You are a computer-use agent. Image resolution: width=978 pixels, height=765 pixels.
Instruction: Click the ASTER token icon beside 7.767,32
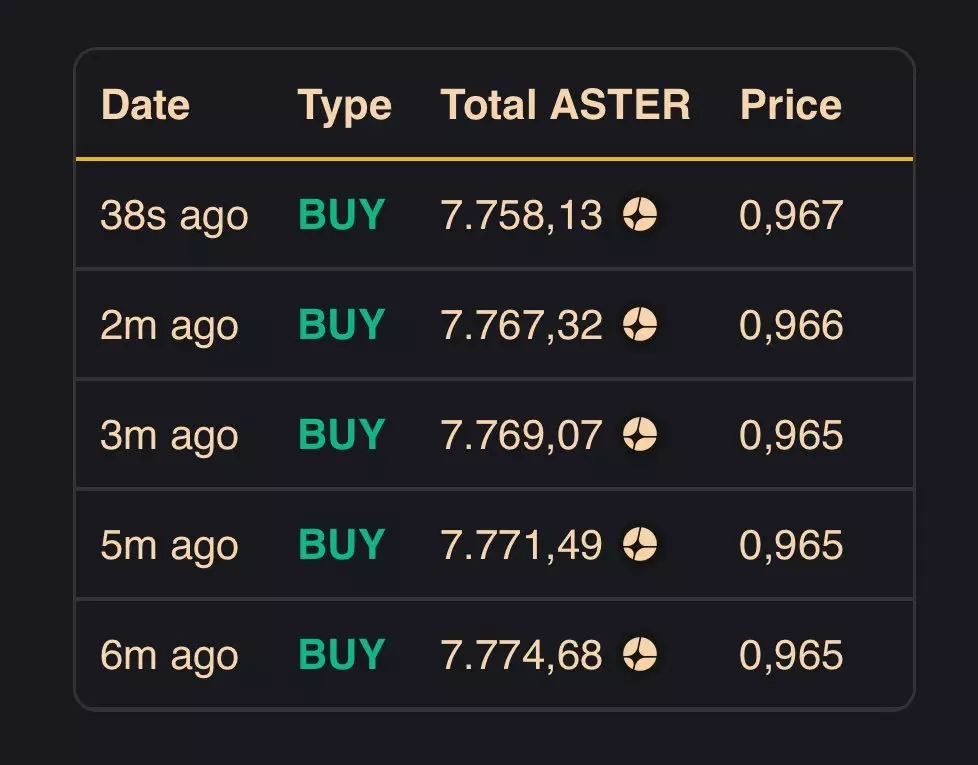[640, 324]
